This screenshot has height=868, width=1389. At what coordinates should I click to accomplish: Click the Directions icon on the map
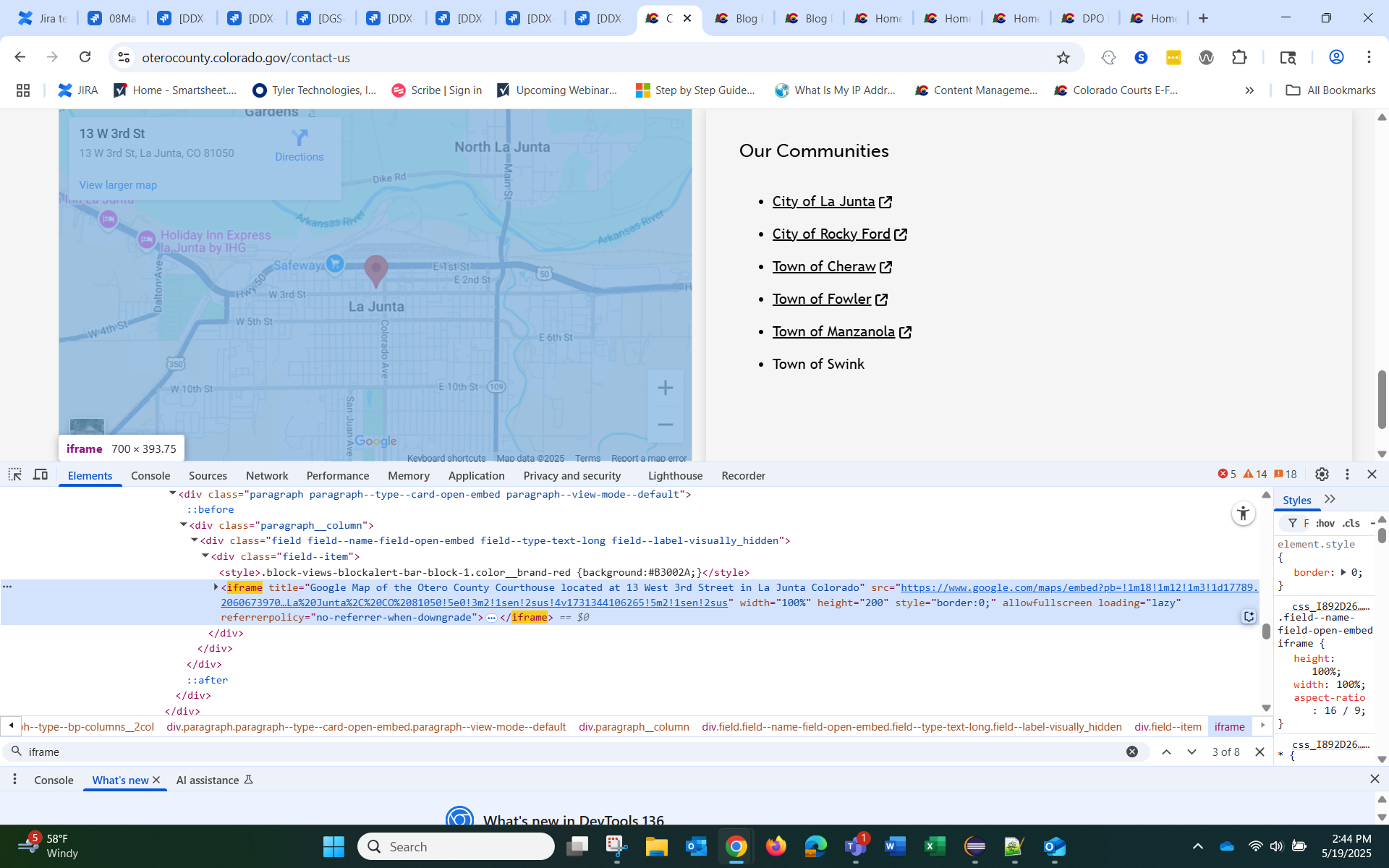tap(300, 137)
